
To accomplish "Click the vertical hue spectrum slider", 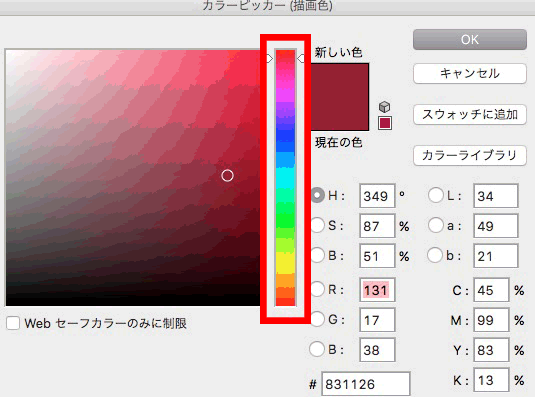I will (x=285, y=178).
